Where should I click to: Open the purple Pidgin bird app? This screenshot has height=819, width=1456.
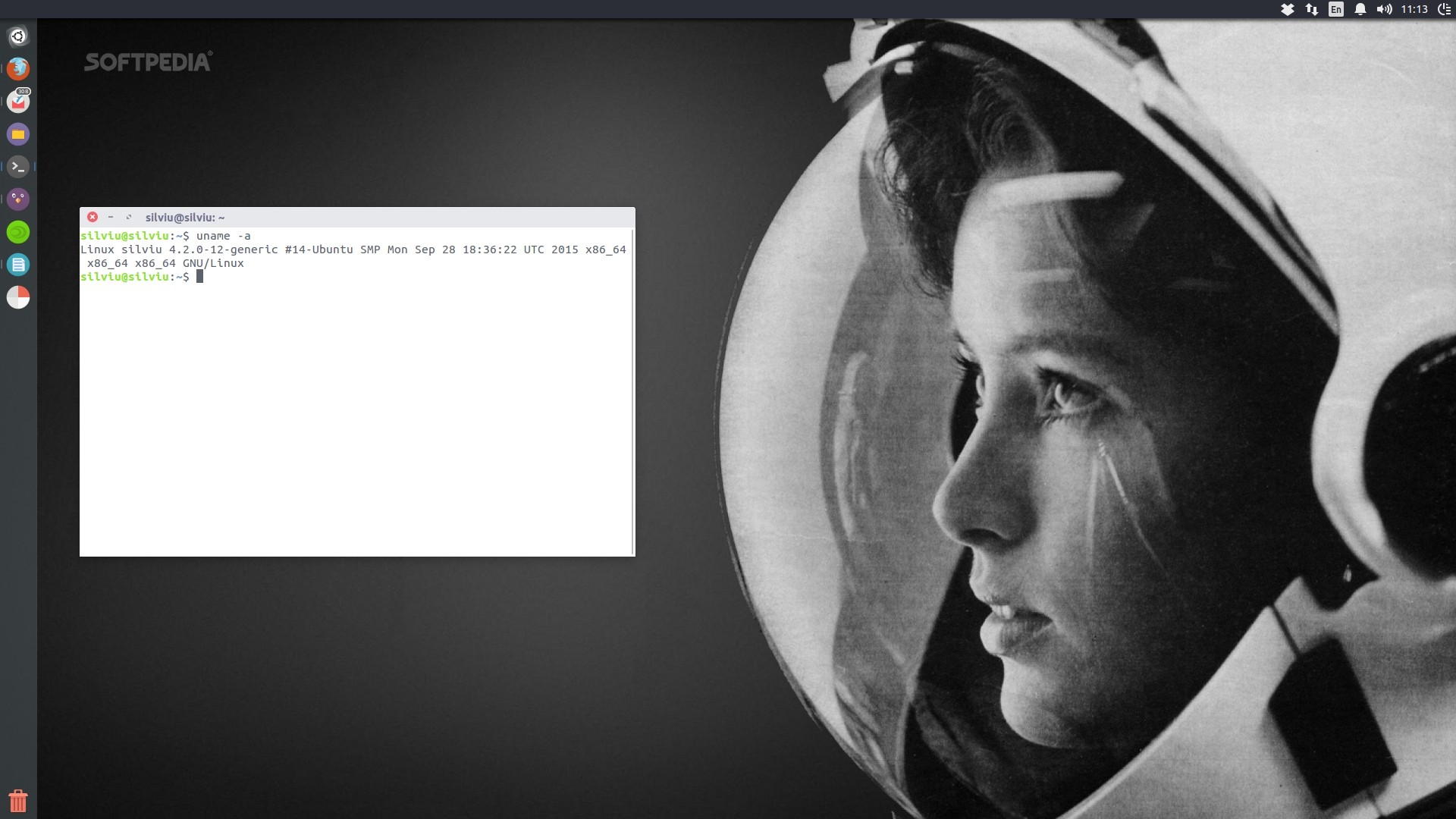(x=18, y=199)
